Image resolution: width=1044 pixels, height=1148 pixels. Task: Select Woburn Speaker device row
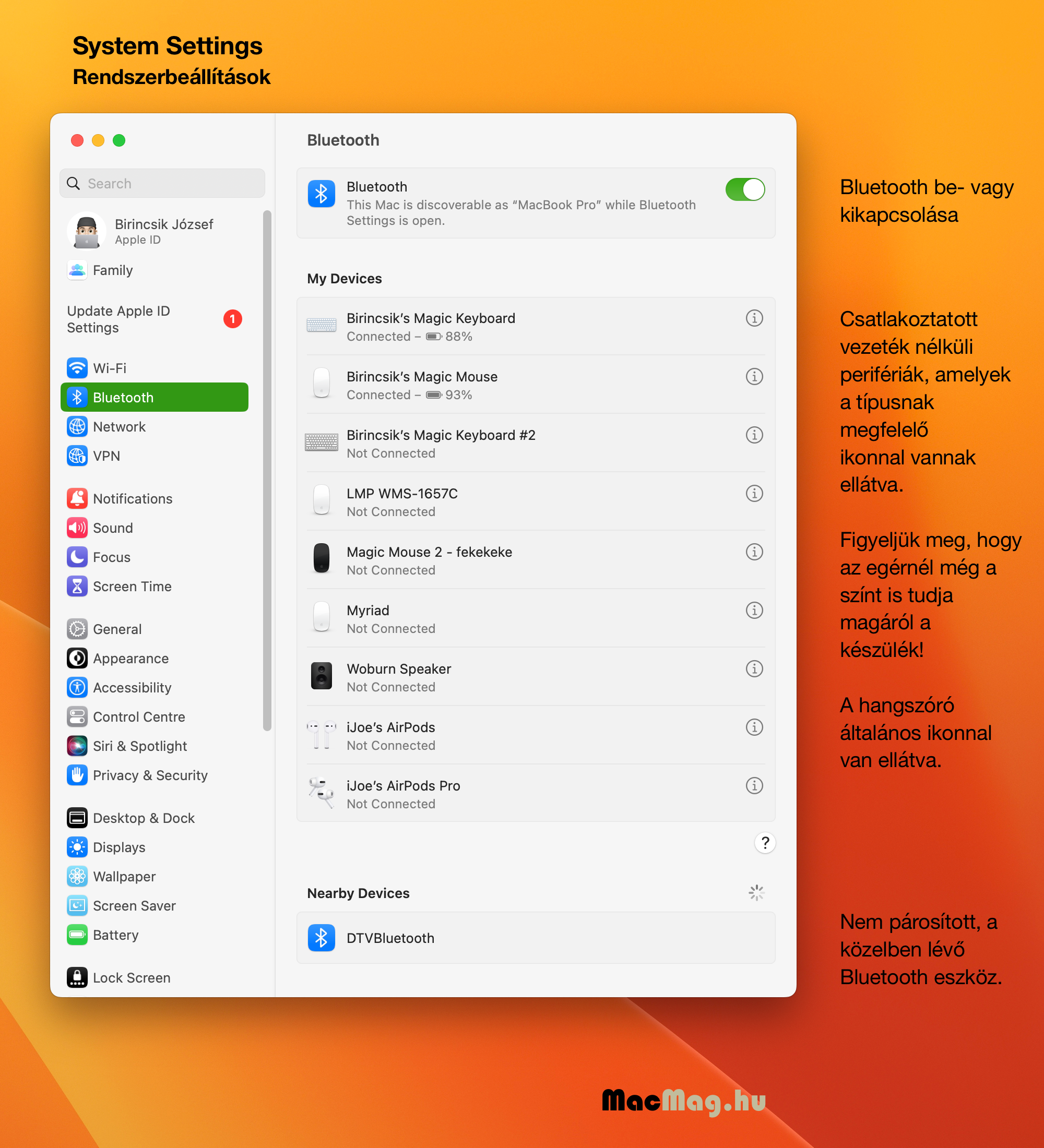point(536,677)
